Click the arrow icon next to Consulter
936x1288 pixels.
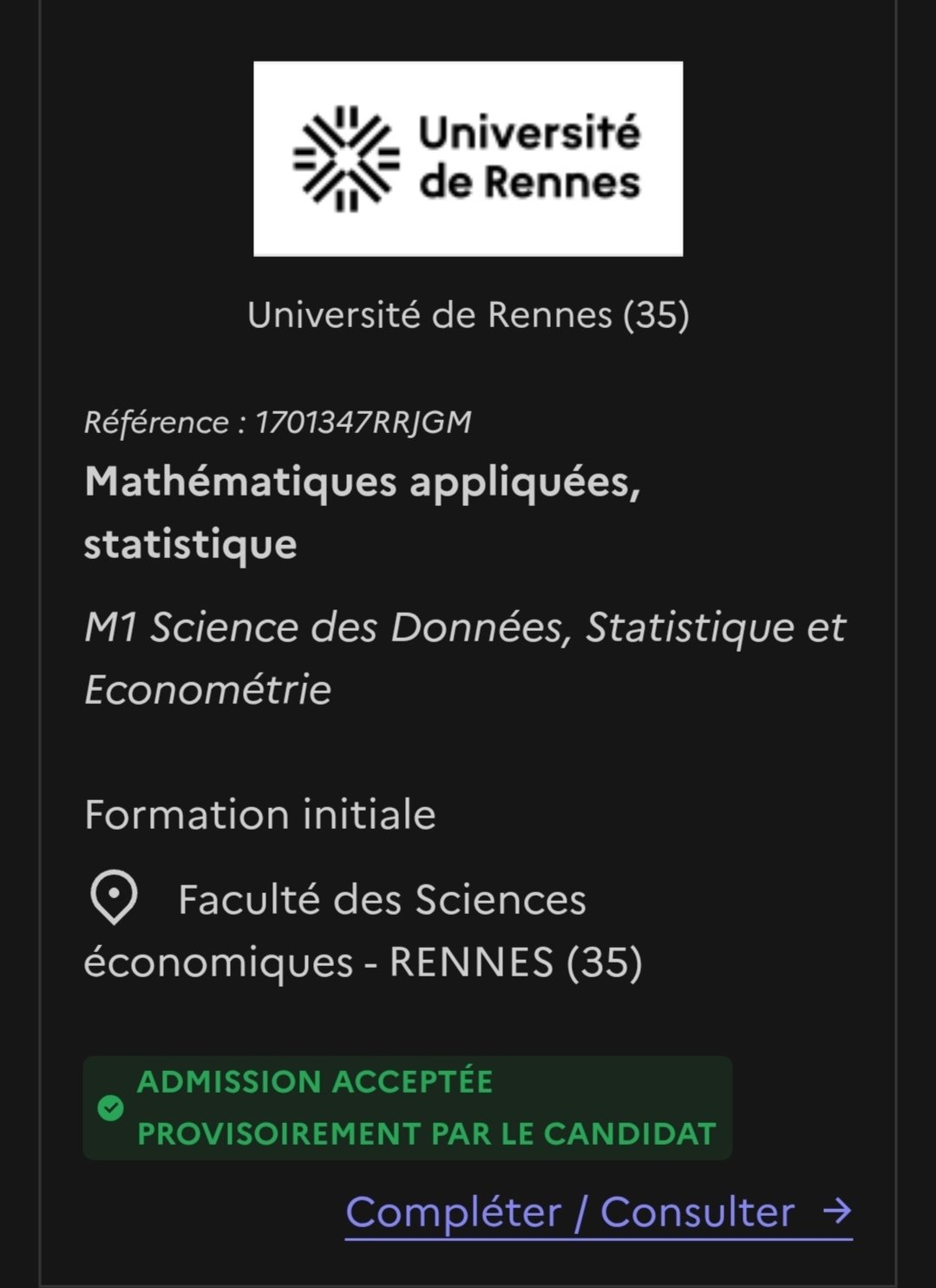click(x=837, y=1211)
